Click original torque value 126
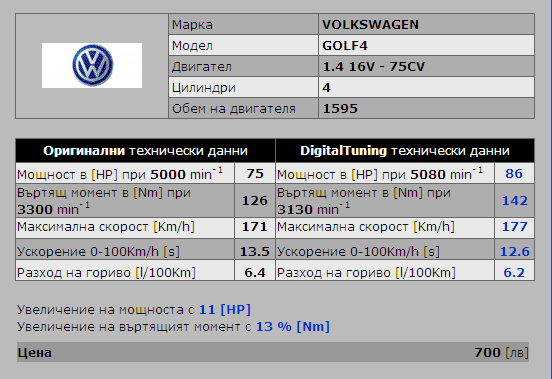Viewport: 552px width, 379px height. pyautogui.click(x=255, y=201)
